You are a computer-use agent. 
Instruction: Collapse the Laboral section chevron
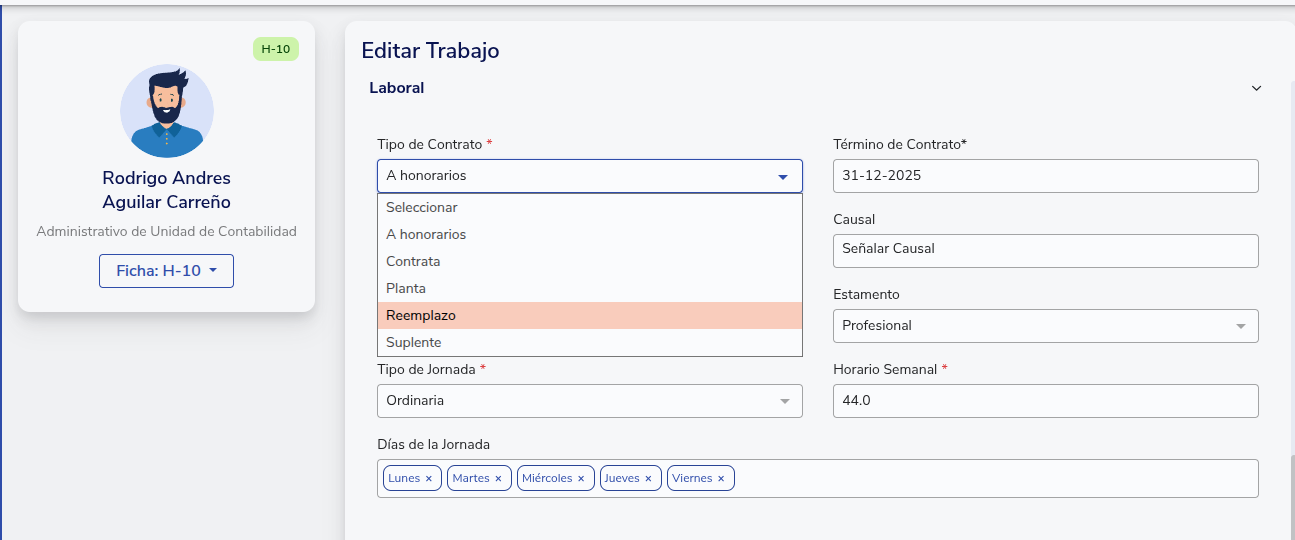click(1256, 88)
